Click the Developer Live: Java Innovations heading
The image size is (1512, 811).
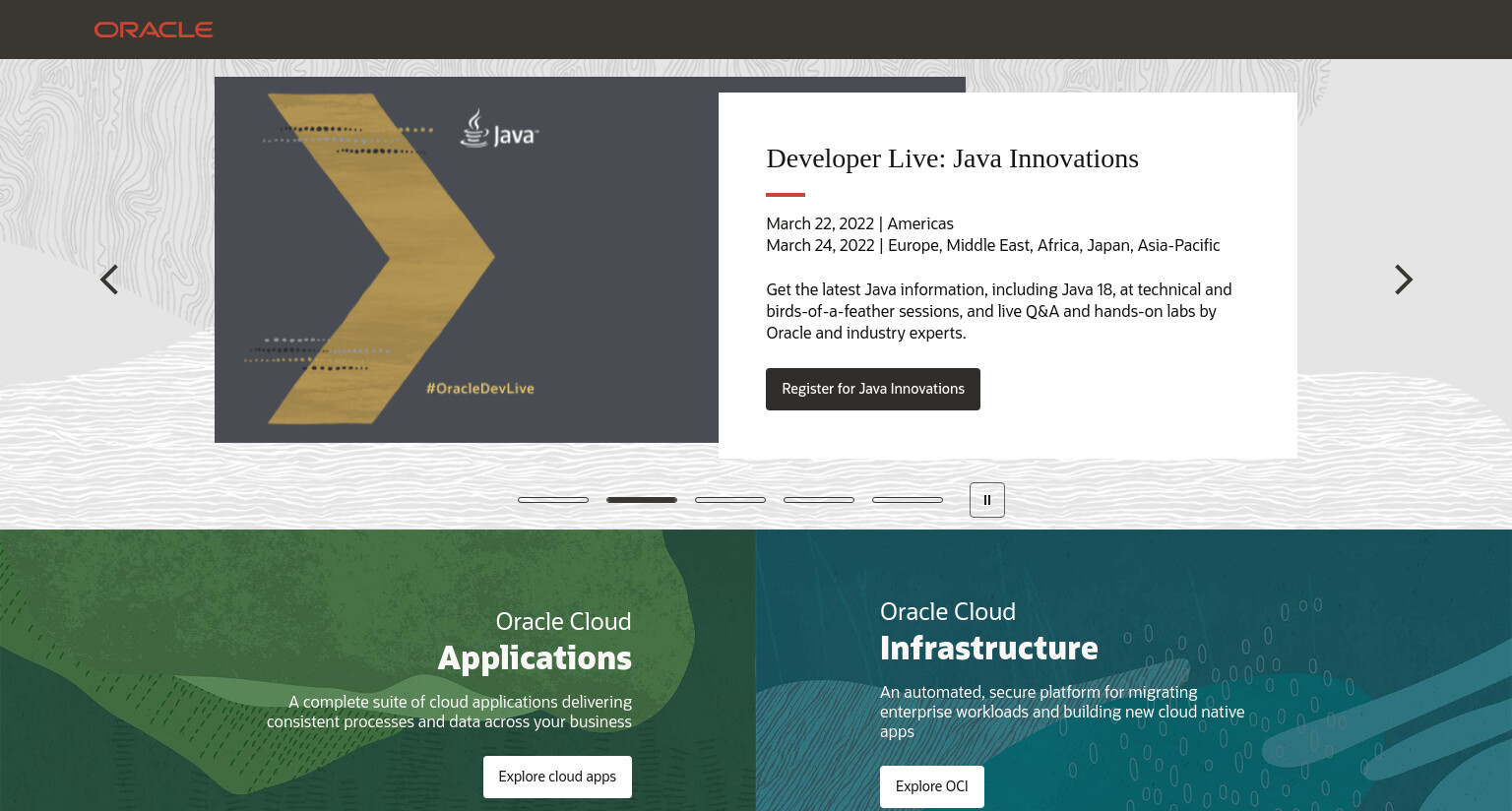(952, 158)
